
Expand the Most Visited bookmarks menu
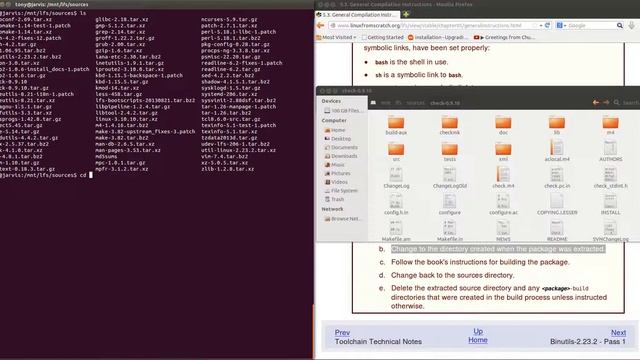pyautogui.click(x=336, y=37)
